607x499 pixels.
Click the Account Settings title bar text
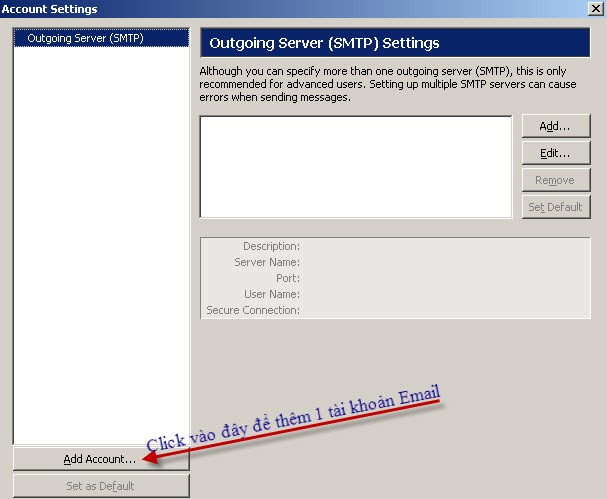pyautogui.click(x=50, y=9)
